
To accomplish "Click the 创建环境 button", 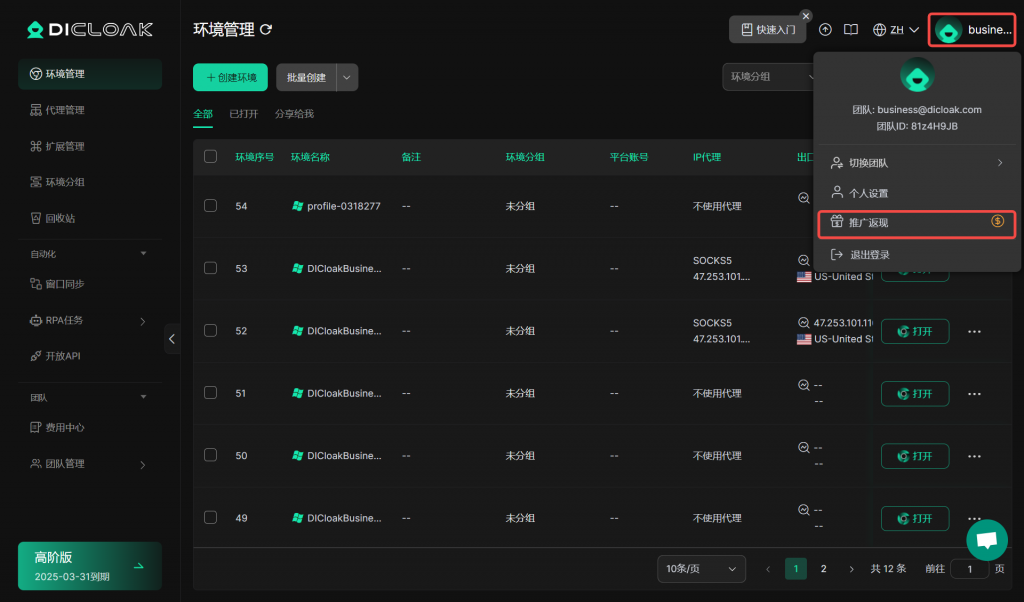I will tap(230, 77).
